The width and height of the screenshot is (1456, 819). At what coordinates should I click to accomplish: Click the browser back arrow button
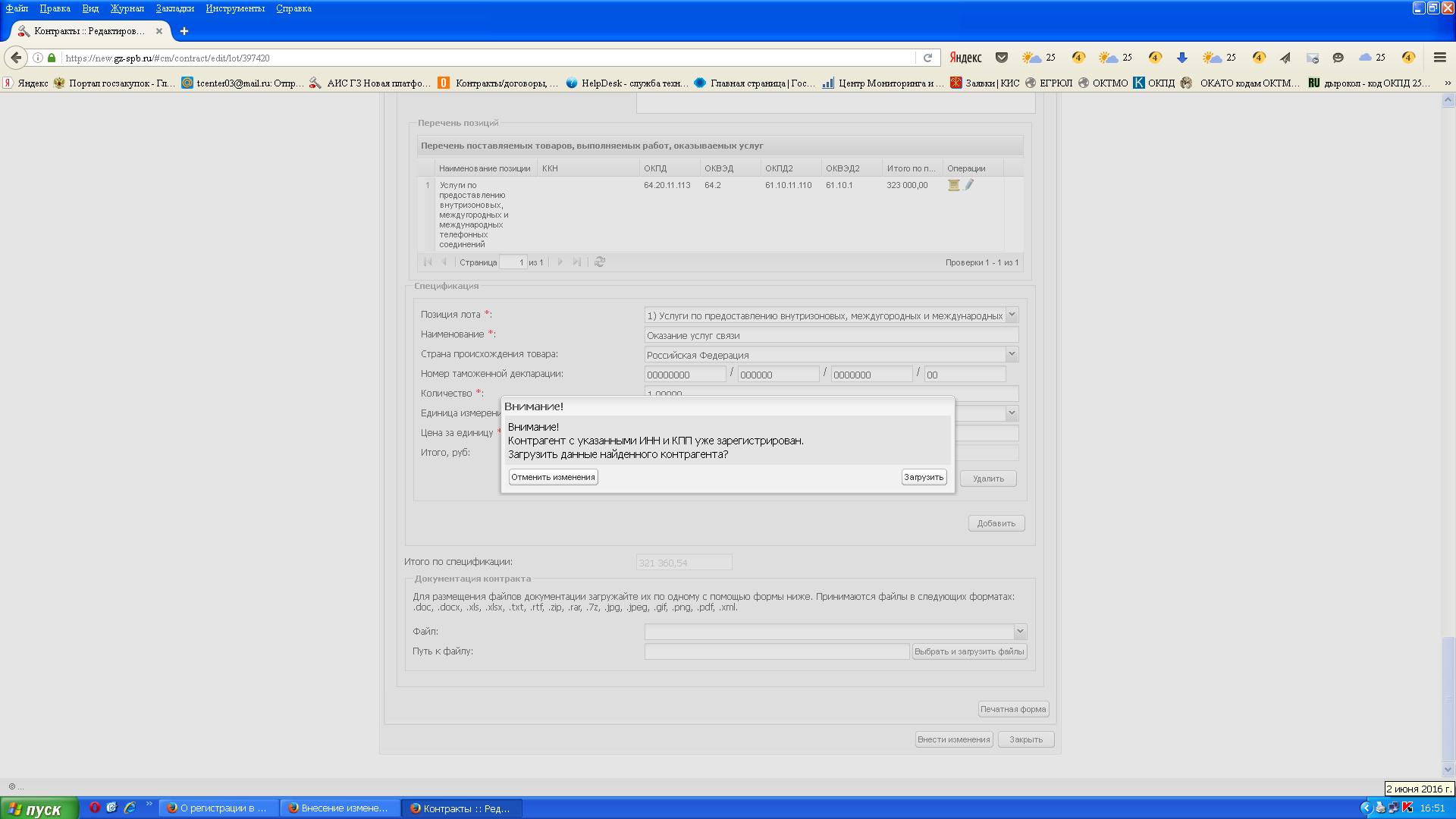point(16,58)
